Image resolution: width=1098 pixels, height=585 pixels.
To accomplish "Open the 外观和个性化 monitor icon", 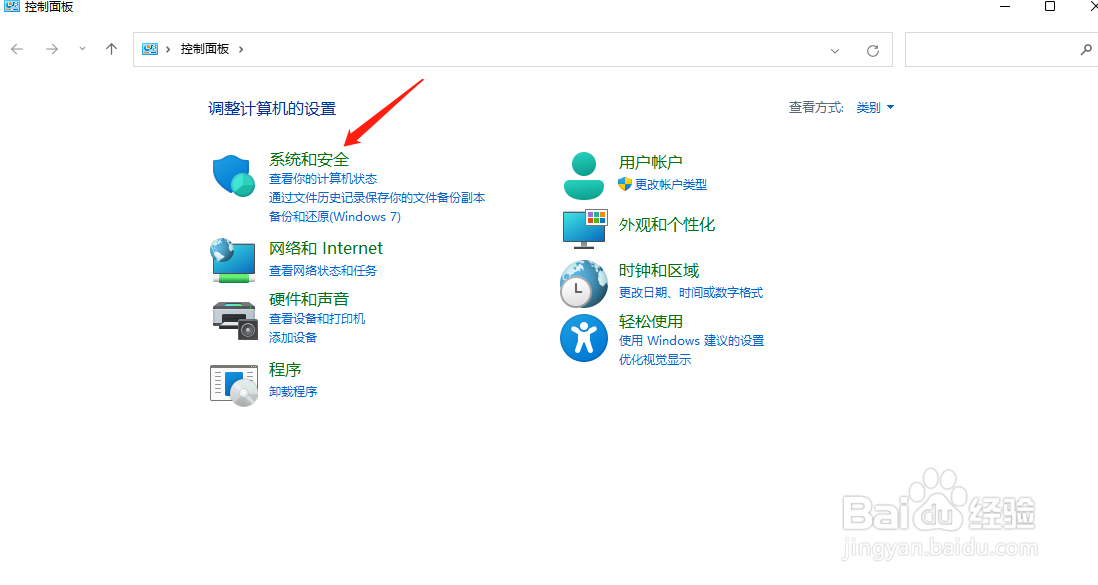I will point(585,228).
